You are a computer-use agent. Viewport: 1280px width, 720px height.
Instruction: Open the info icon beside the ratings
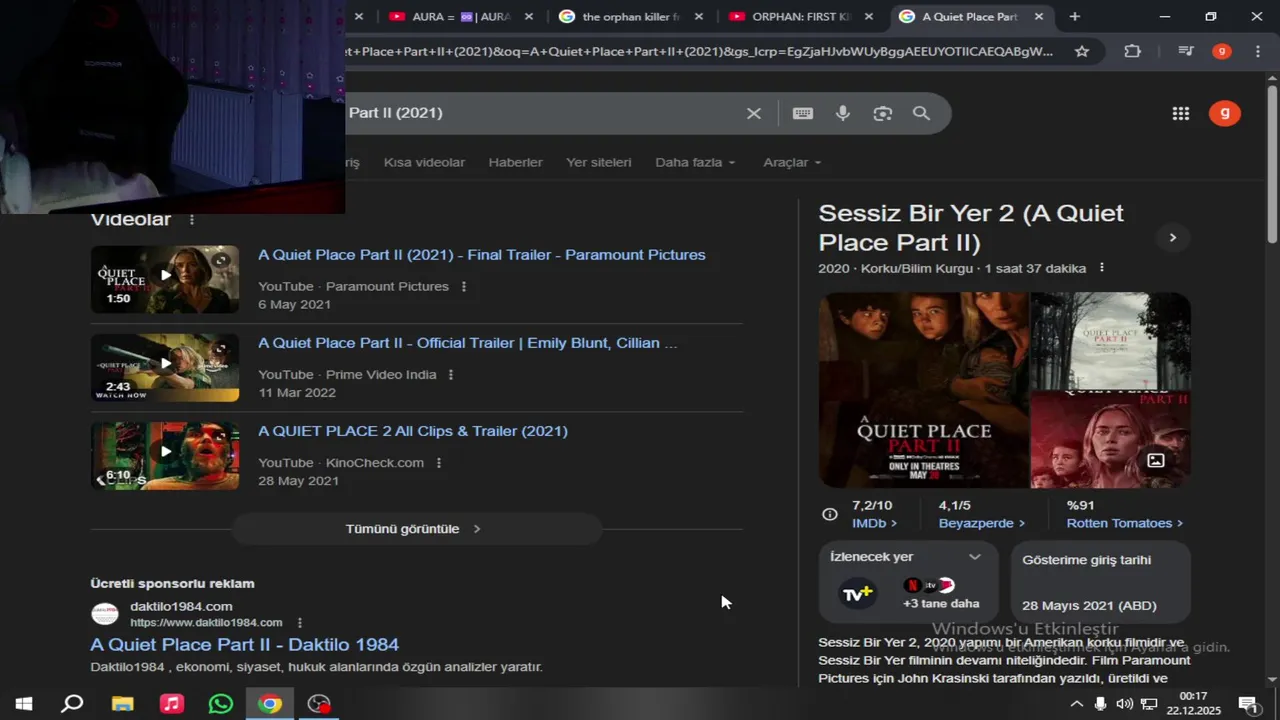coord(829,514)
